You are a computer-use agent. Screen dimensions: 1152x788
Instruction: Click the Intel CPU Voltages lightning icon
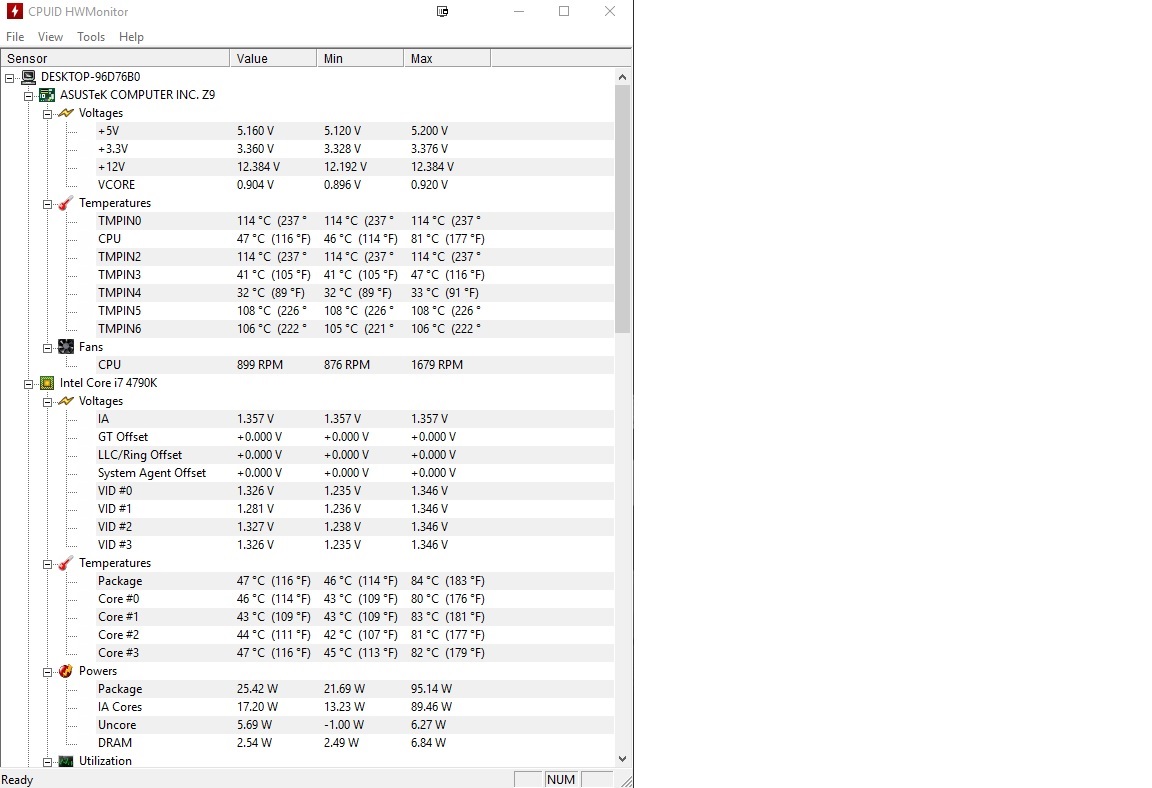point(66,401)
